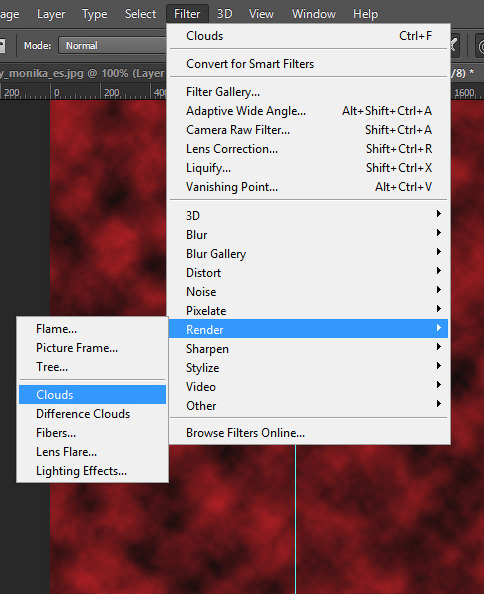
Task: Open Camera Raw Filter
Action: 309,130
